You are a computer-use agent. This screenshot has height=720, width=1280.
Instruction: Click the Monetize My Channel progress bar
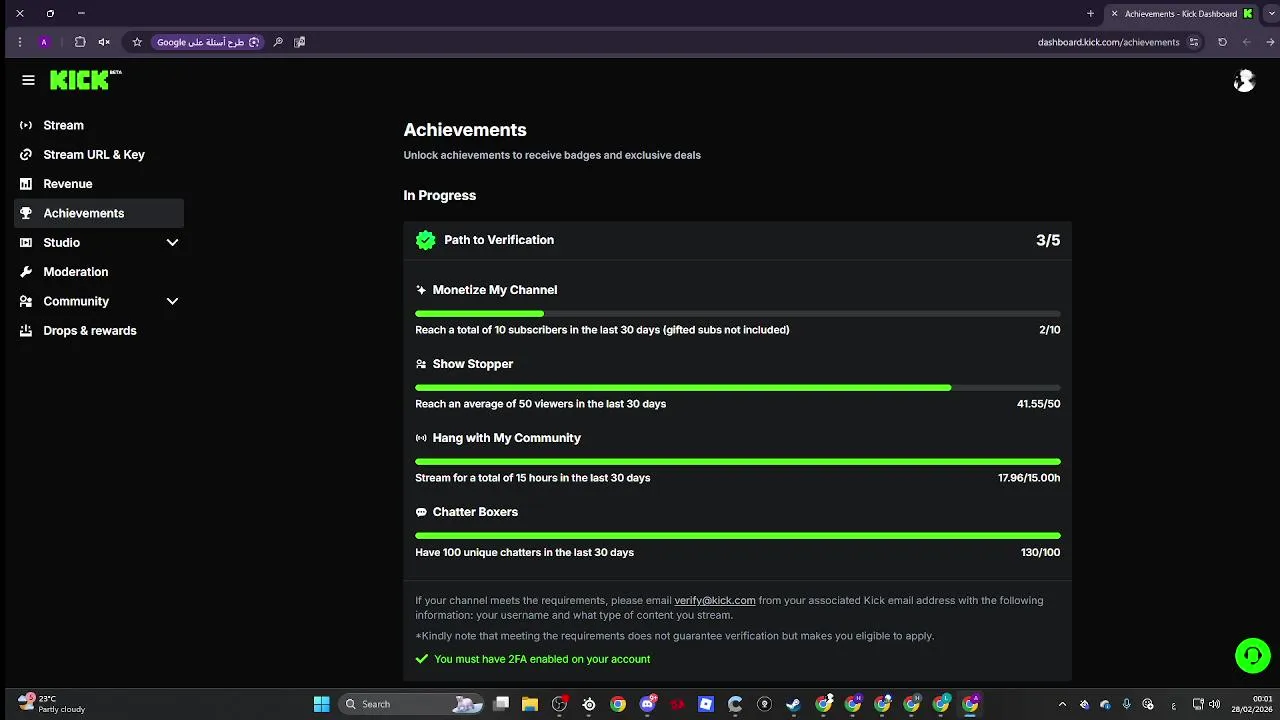738,314
